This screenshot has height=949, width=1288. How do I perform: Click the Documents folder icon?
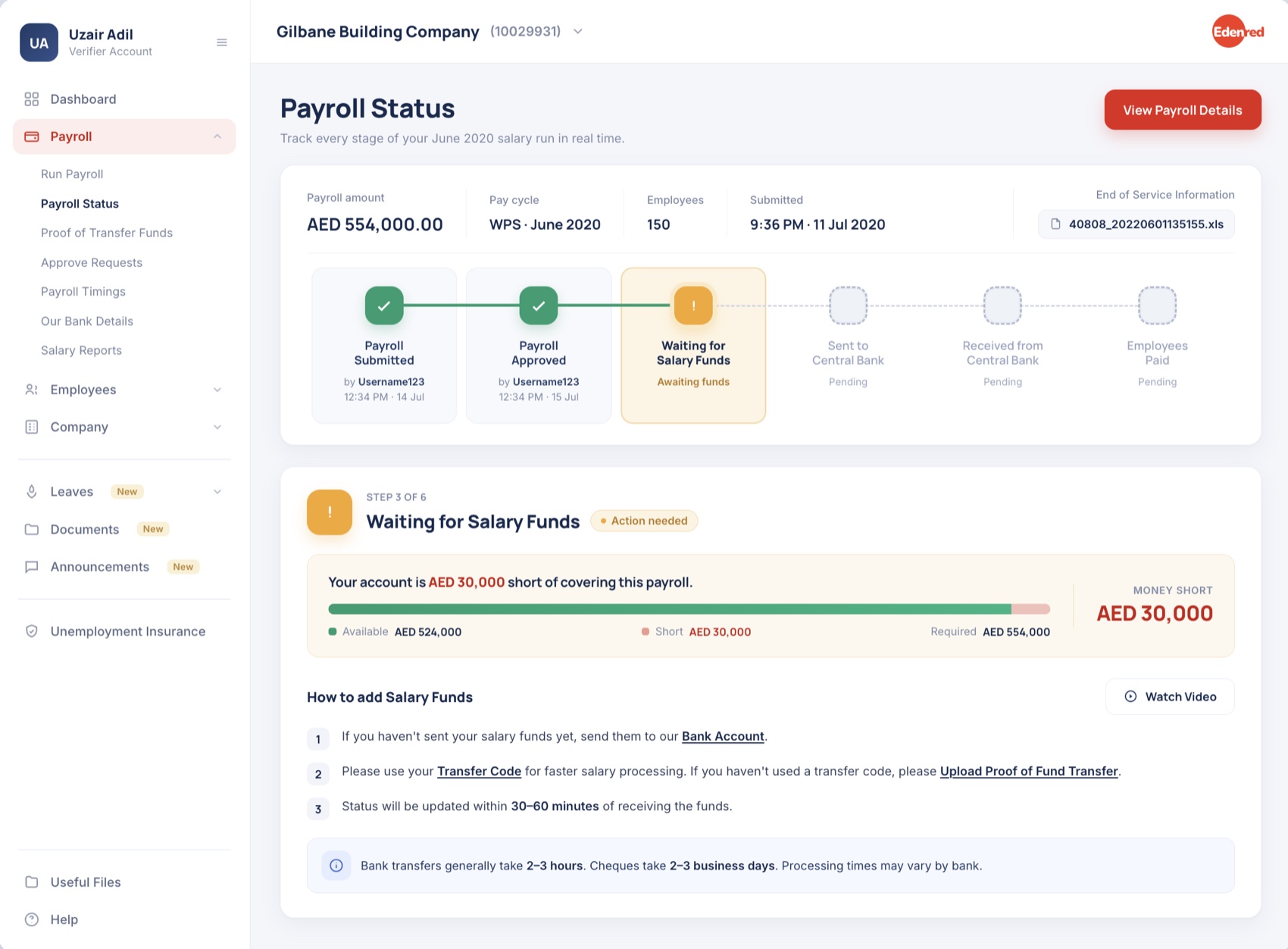click(32, 529)
